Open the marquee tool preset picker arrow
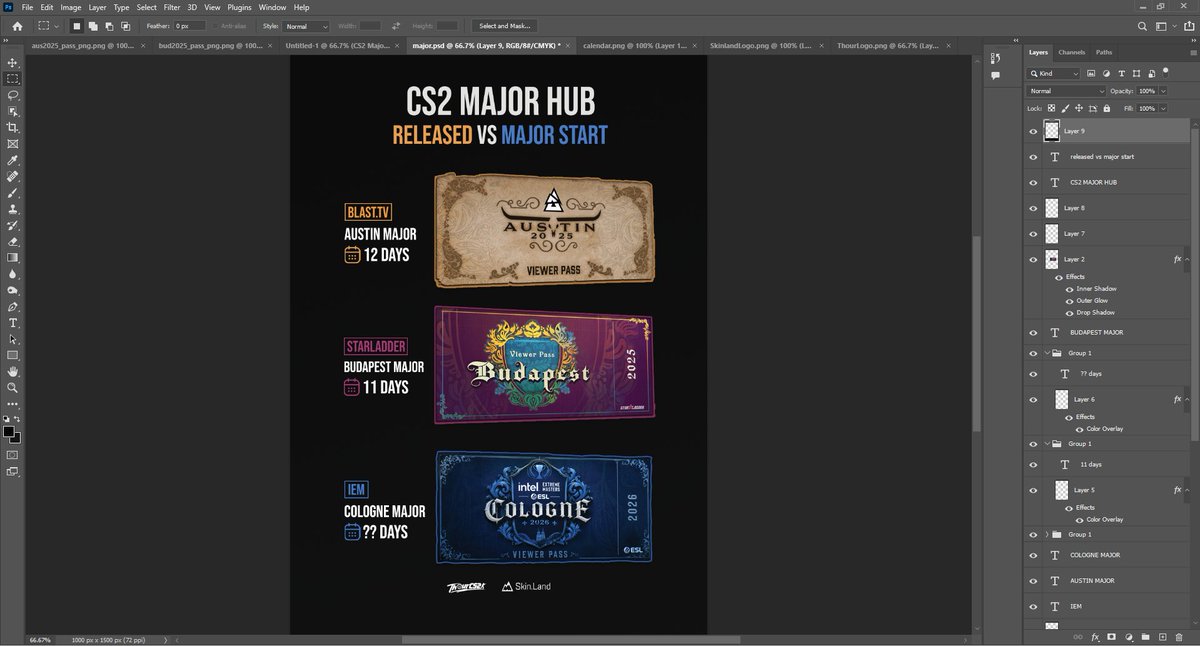The image size is (1200, 646). (x=56, y=26)
